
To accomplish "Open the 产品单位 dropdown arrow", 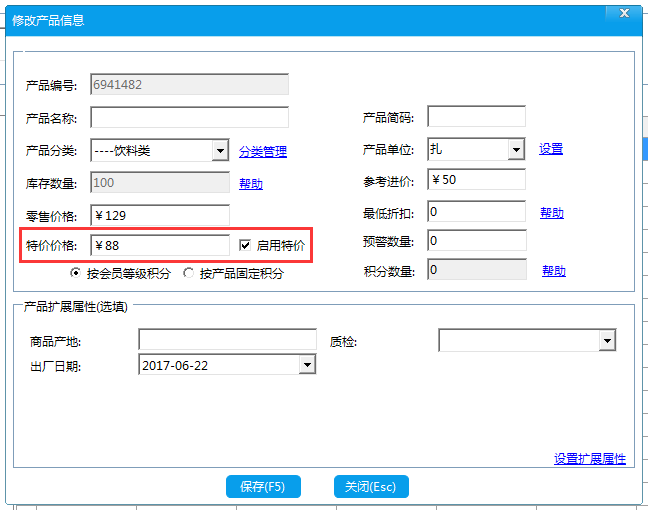I will (x=516, y=150).
